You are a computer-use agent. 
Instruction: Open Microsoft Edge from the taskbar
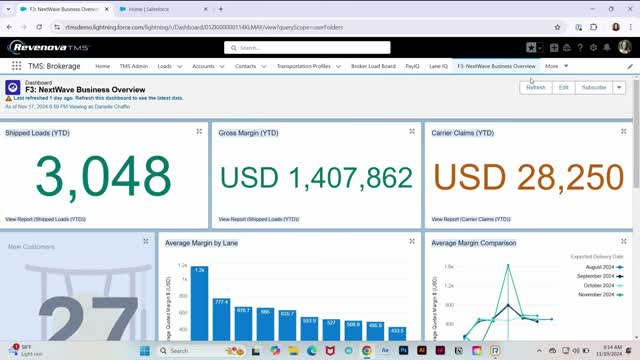pos(312,351)
